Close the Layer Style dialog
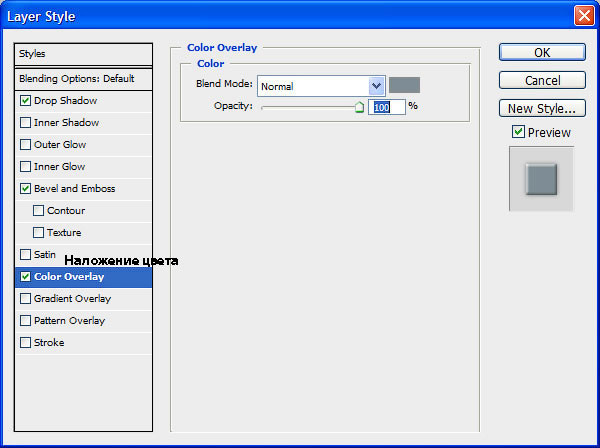This screenshot has height=448, width=600. click(584, 16)
